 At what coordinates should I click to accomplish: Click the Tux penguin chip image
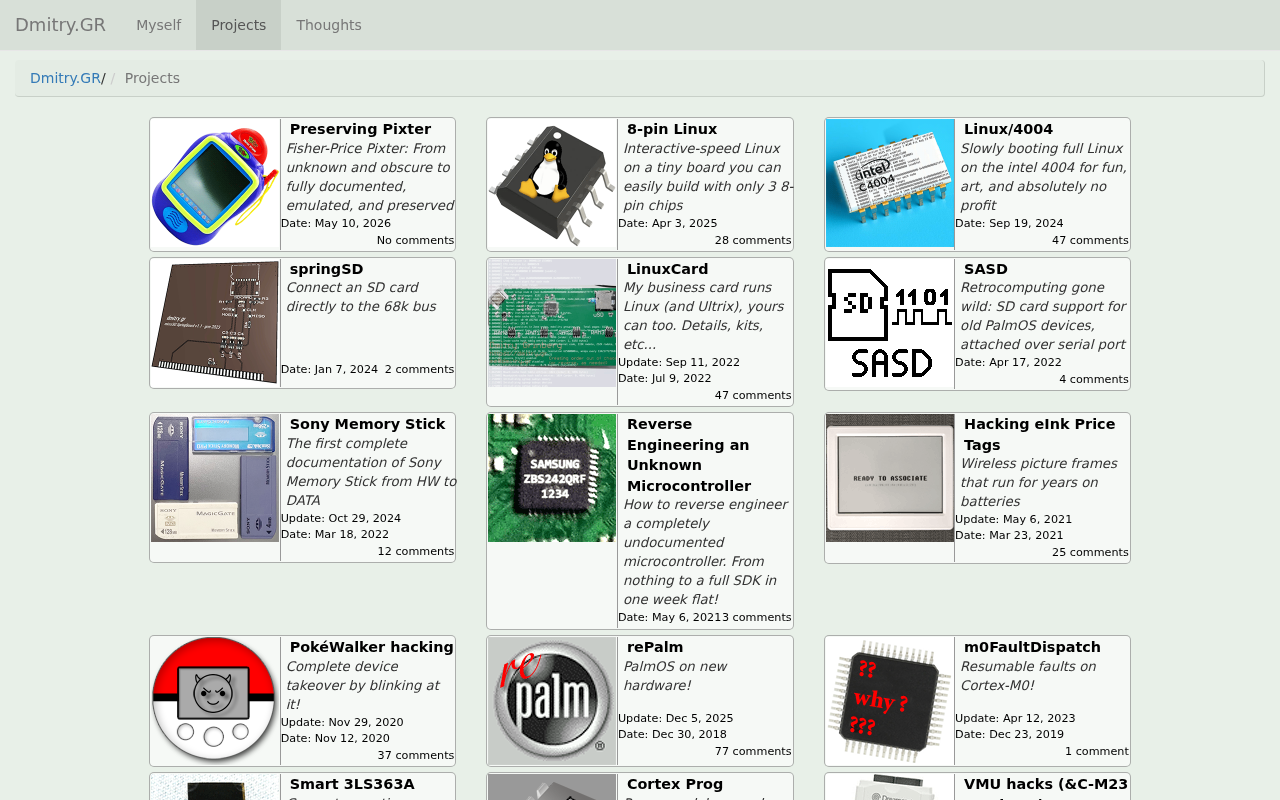pyautogui.click(x=552, y=183)
